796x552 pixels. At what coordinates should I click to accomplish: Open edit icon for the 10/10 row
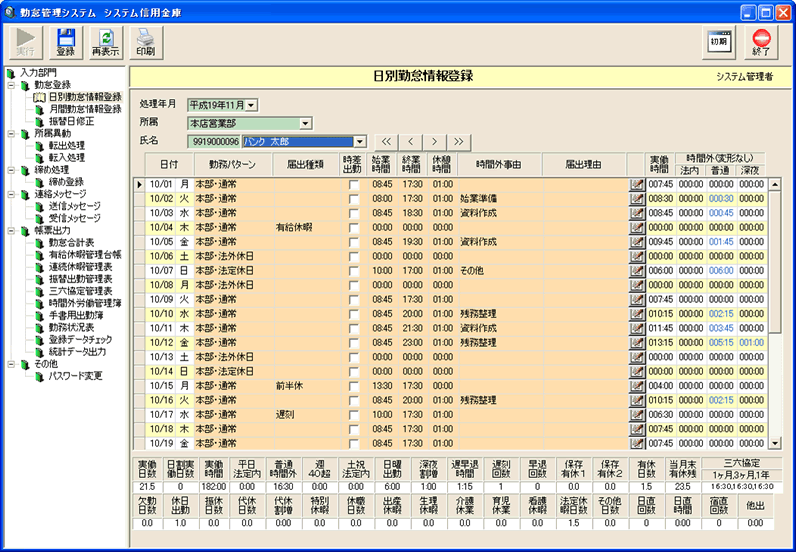coord(636,314)
